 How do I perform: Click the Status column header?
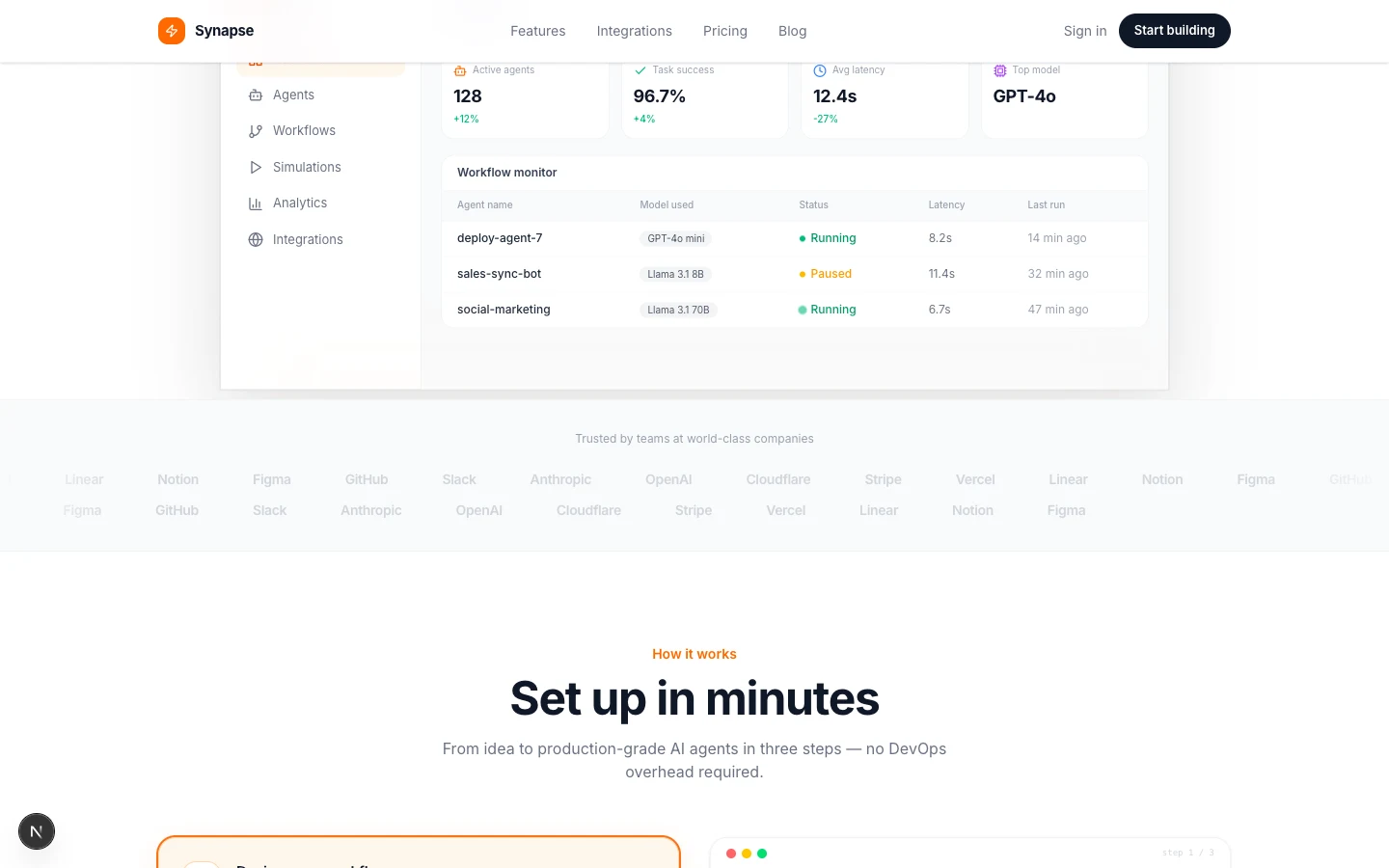pyautogui.click(x=813, y=205)
